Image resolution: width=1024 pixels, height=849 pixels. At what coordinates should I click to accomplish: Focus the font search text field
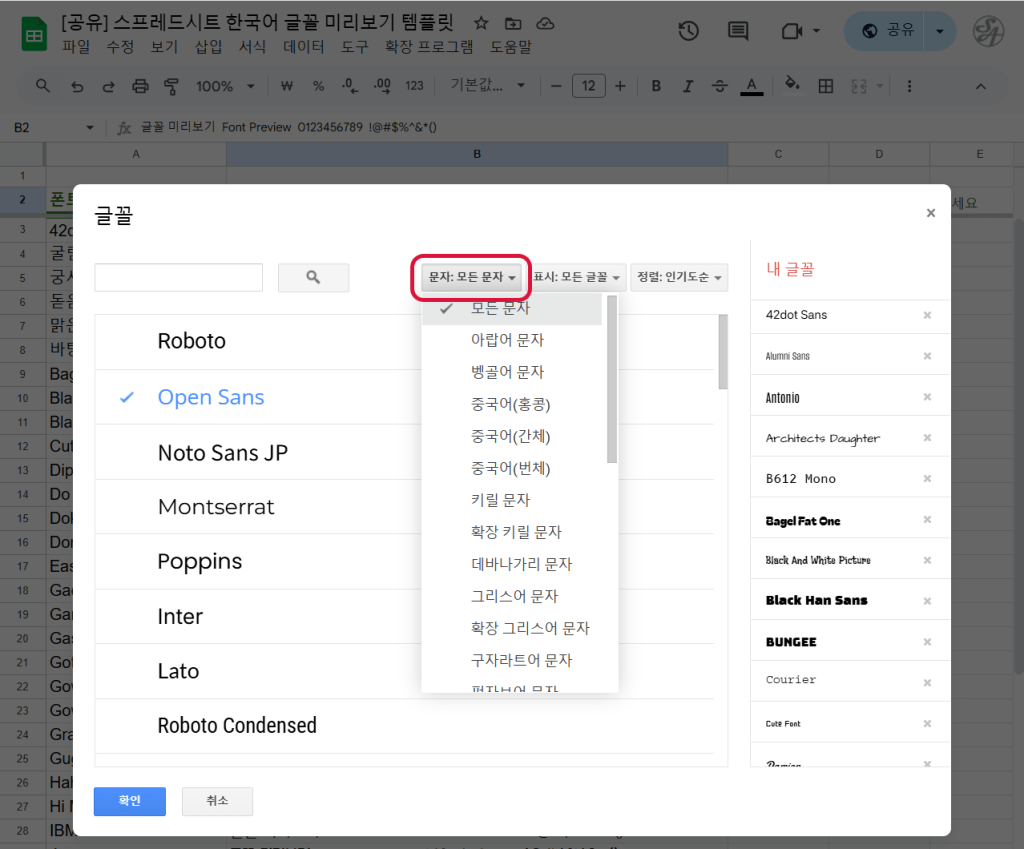coord(178,277)
